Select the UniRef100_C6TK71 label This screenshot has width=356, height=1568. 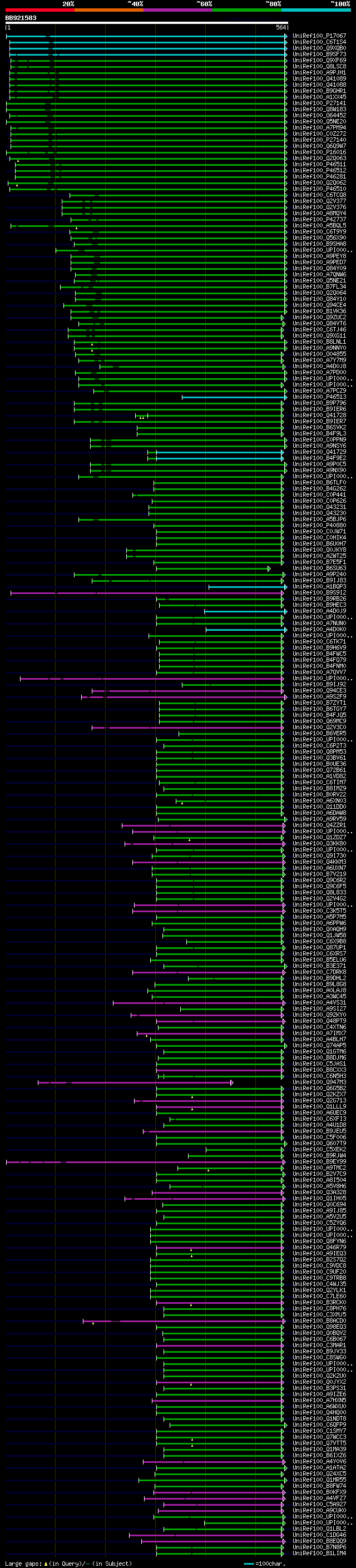[x=319, y=641]
